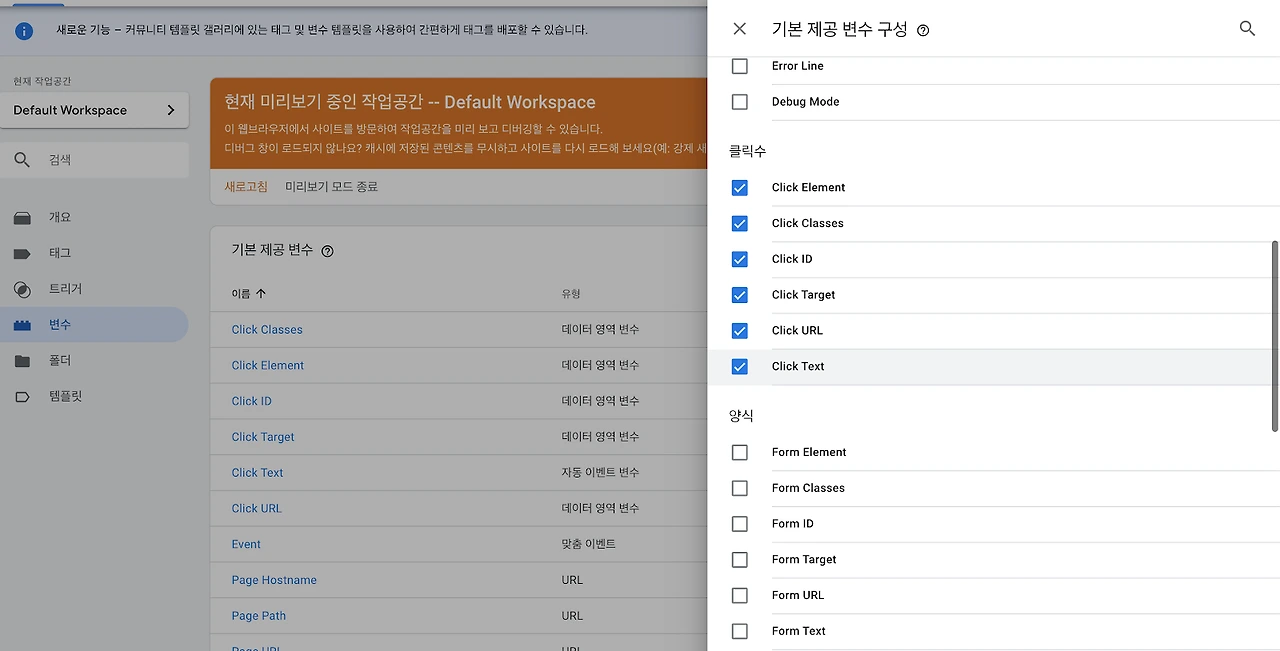Viewport: 1280px width, 651px height.
Task: Close the built-in variables configuration panel
Action: coord(740,29)
